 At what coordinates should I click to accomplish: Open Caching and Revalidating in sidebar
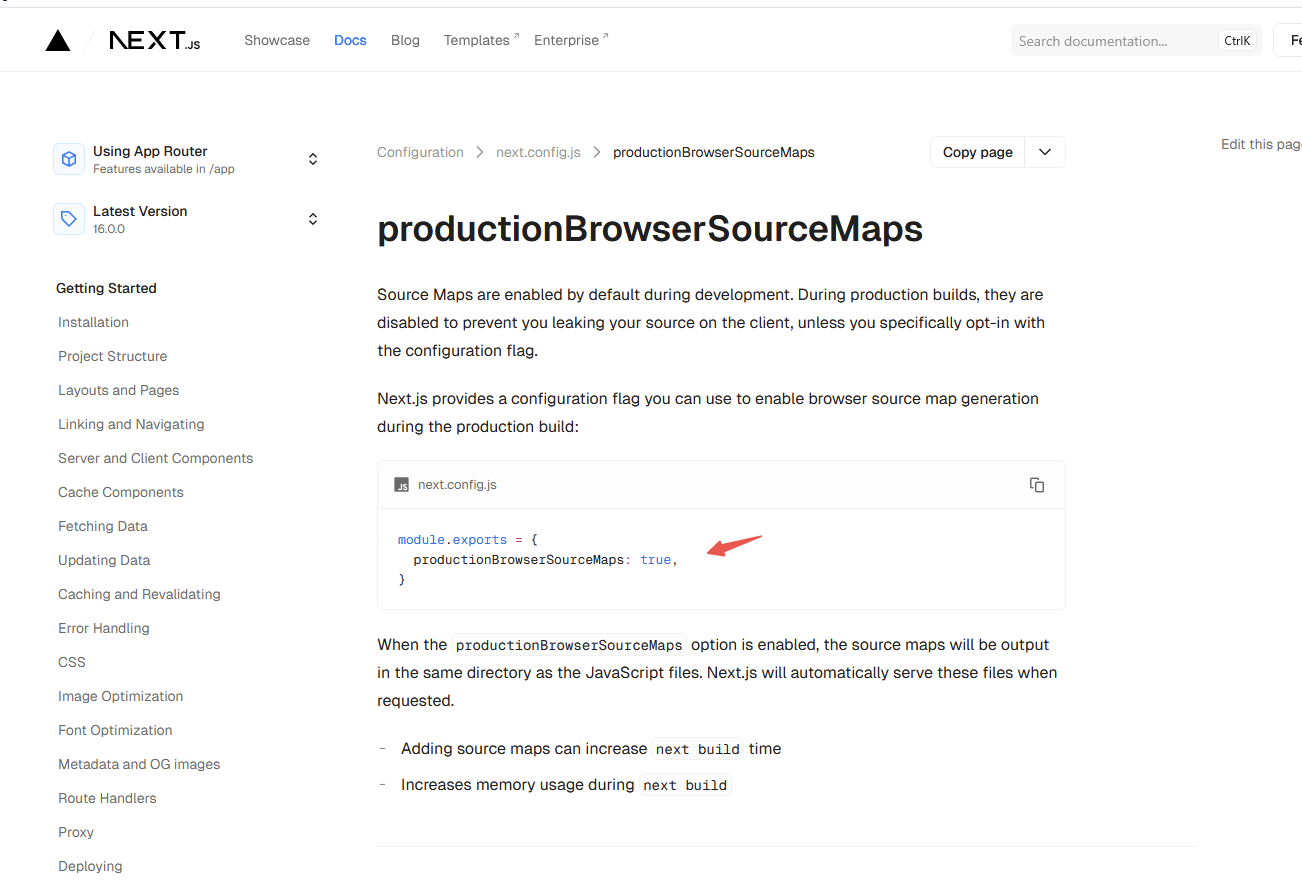click(x=139, y=594)
